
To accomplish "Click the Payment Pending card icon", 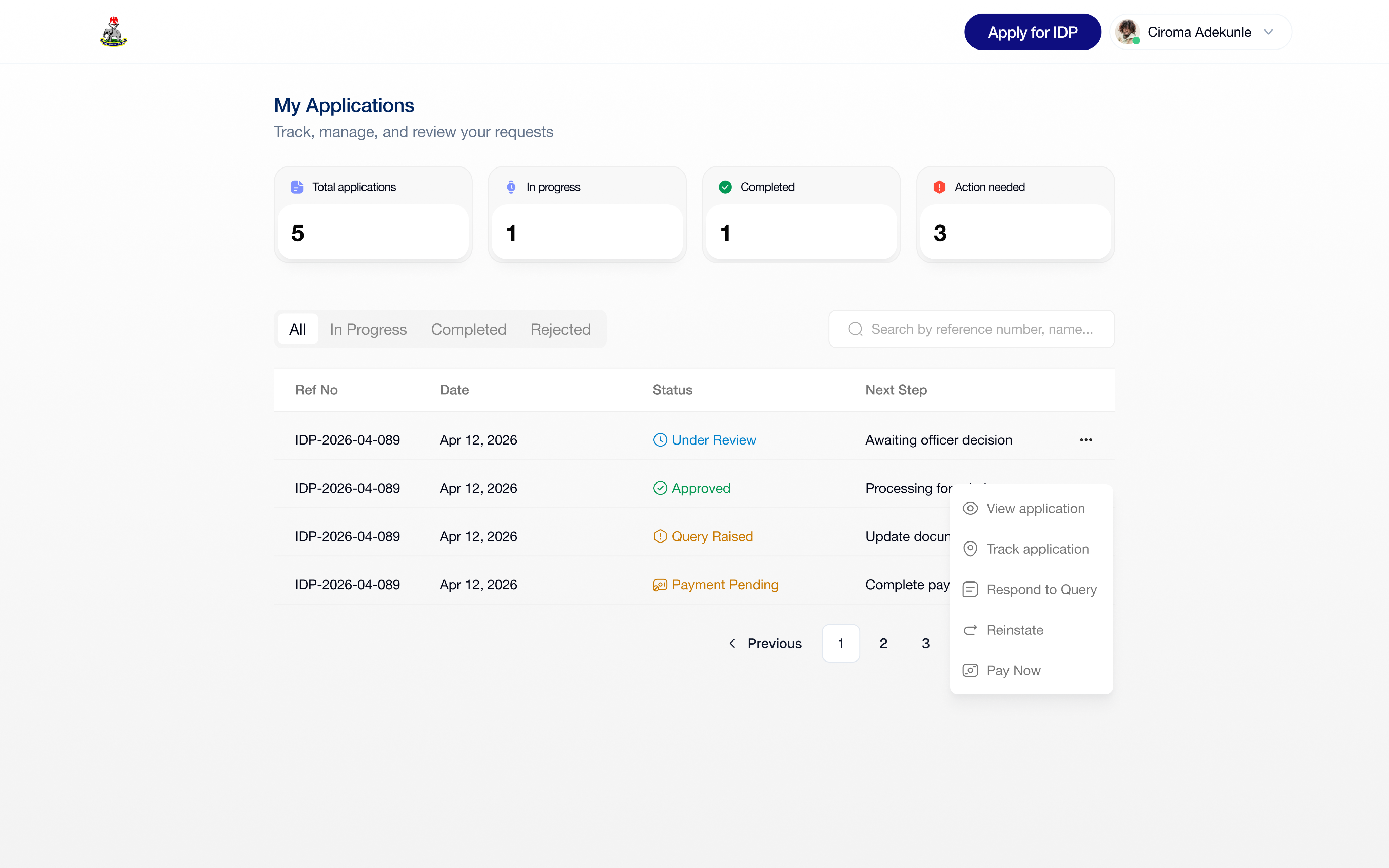I will click(x=660, y=585).
